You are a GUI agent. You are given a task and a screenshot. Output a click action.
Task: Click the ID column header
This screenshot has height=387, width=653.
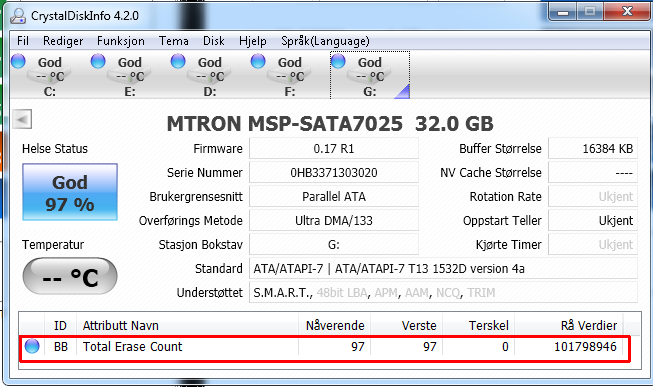(60, 325)
